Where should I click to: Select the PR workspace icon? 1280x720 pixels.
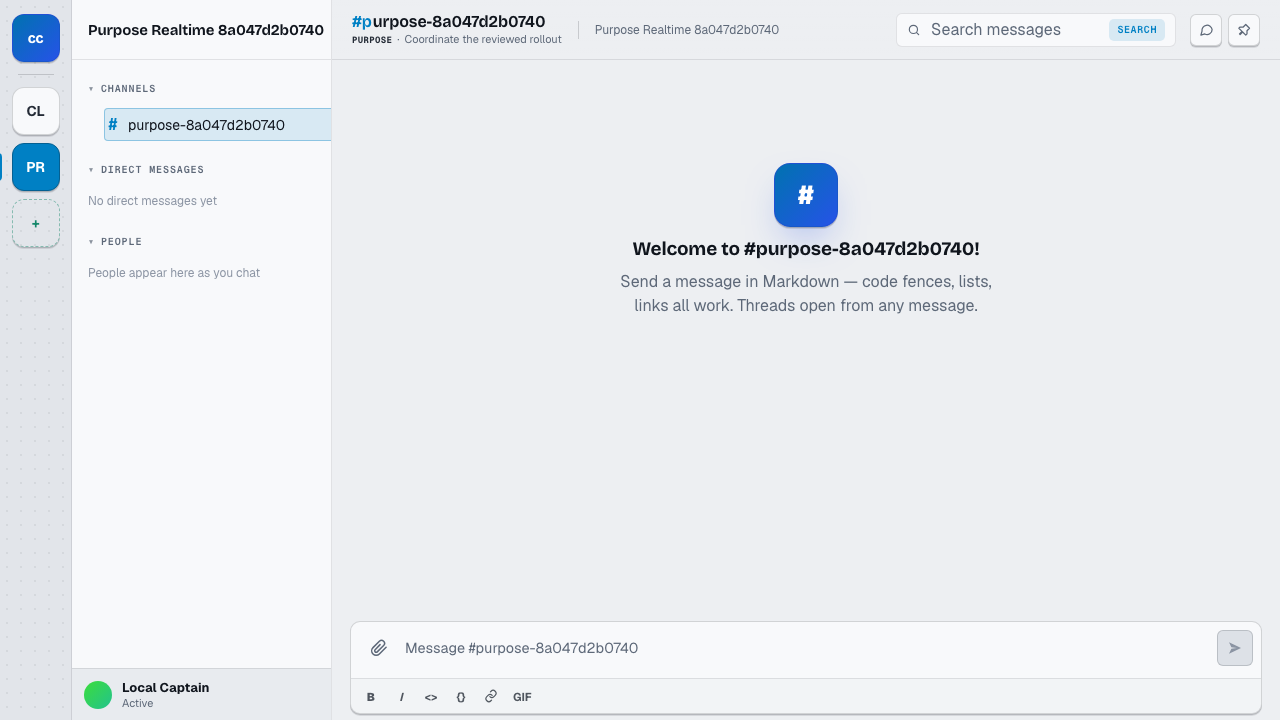(36, 167)
